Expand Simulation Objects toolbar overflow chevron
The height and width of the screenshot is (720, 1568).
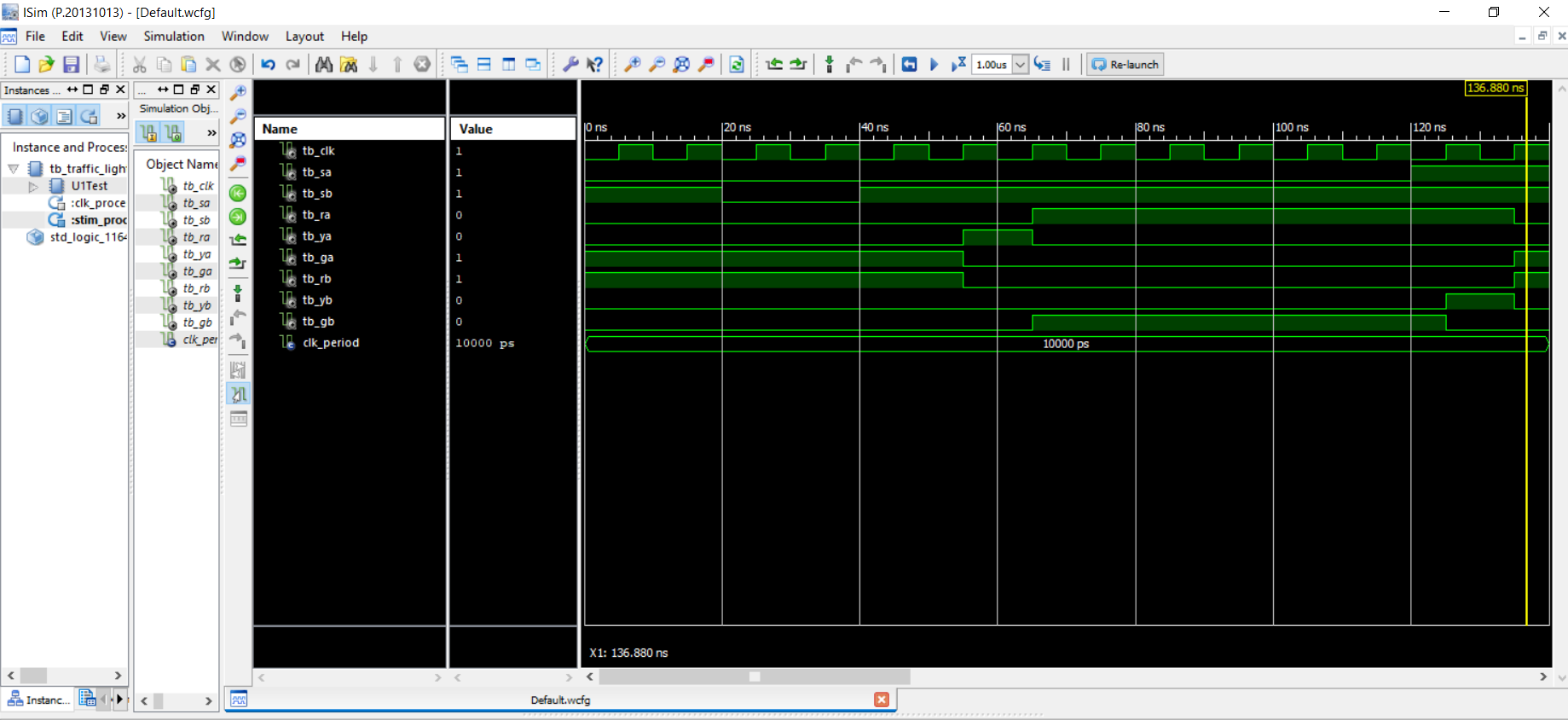pyautogui.click(x=211, y=132)
